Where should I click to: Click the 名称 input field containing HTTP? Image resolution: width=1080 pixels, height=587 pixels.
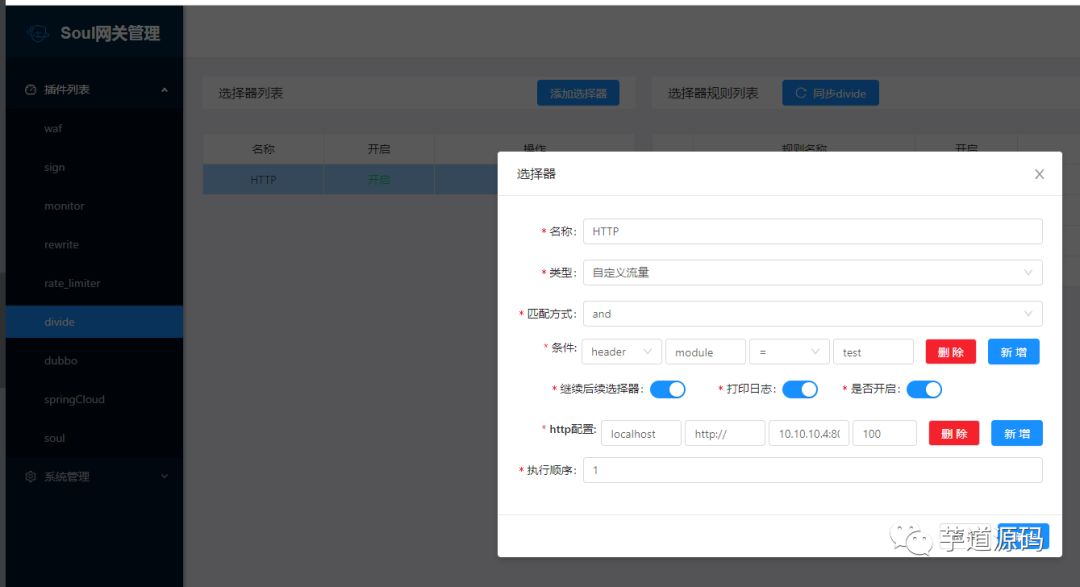(x=812, y=231)
